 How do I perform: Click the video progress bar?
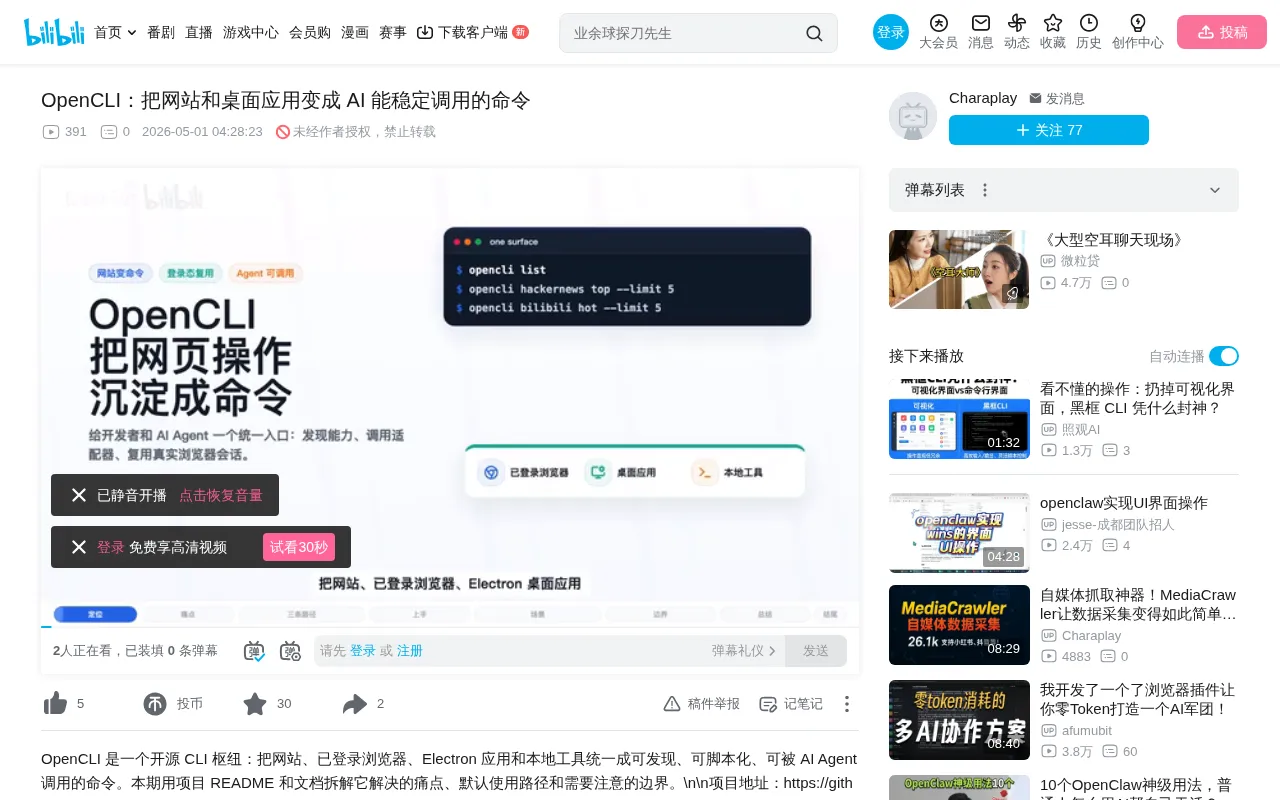[450, 626]
